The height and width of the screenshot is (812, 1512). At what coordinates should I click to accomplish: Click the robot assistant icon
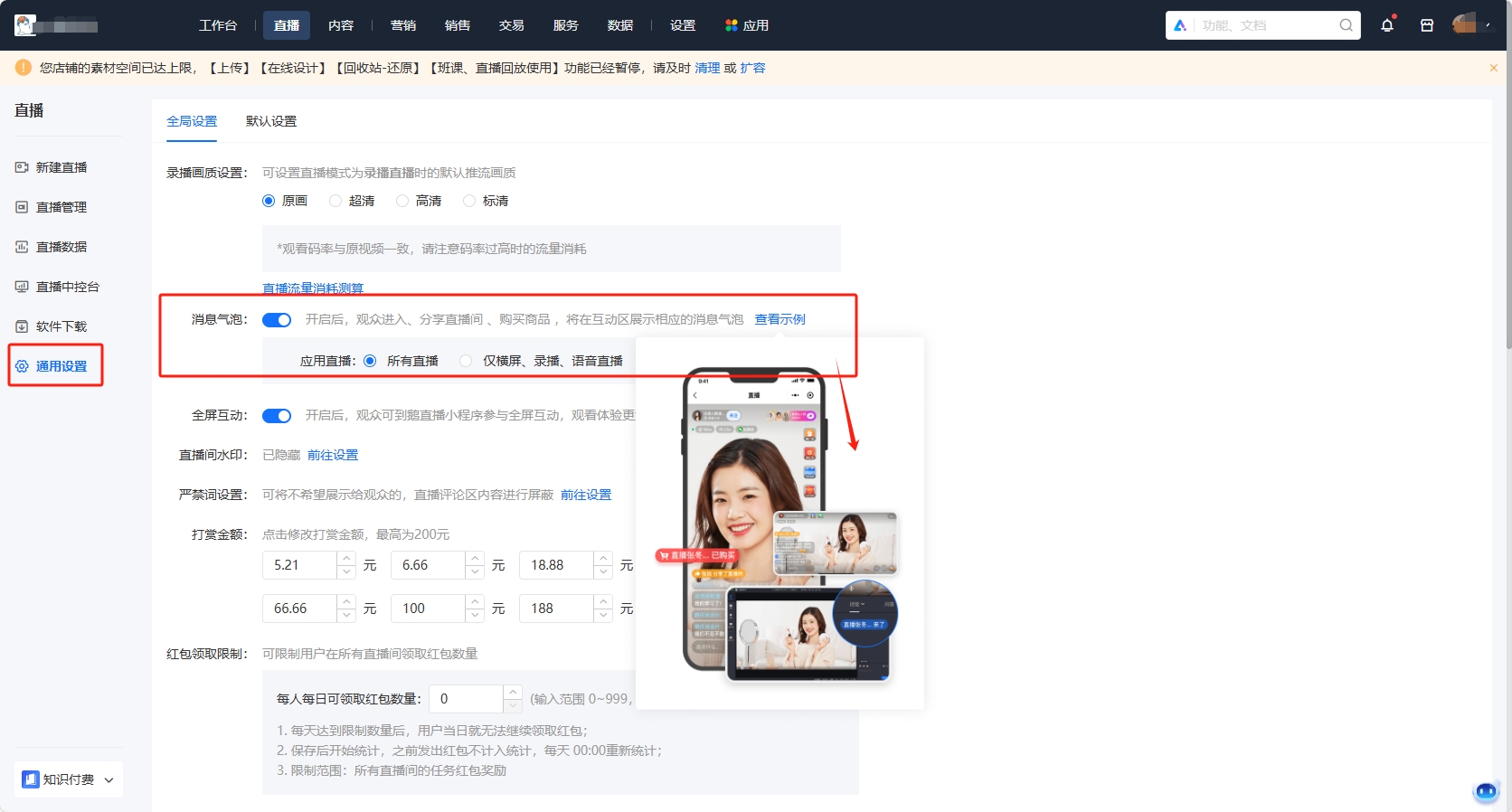(1486, 791)
